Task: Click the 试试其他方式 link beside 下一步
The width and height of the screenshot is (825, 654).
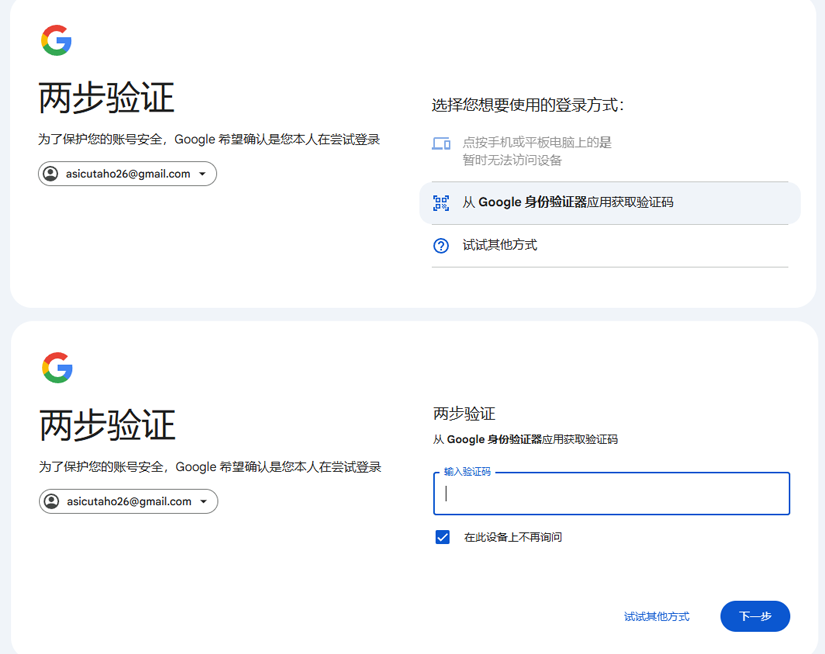Action: (x=657, y=617)
